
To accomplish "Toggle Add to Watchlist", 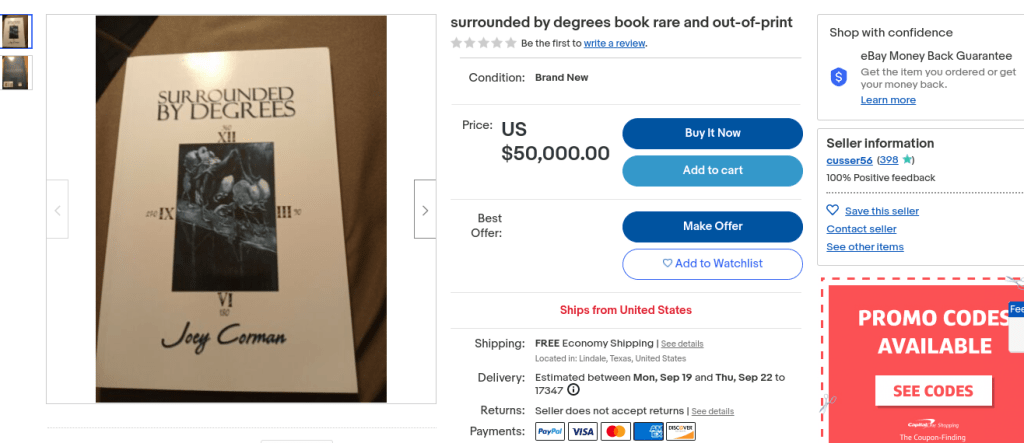I will point(712,264).
